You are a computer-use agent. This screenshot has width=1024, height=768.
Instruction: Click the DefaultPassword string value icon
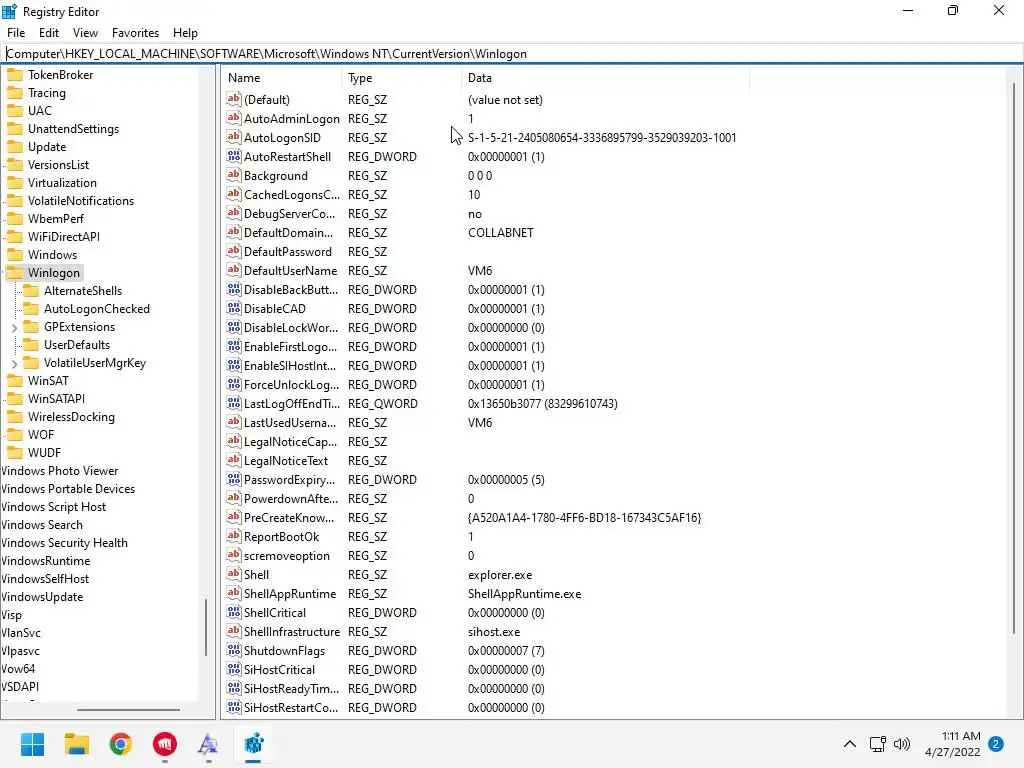click(x=234, y=251)
